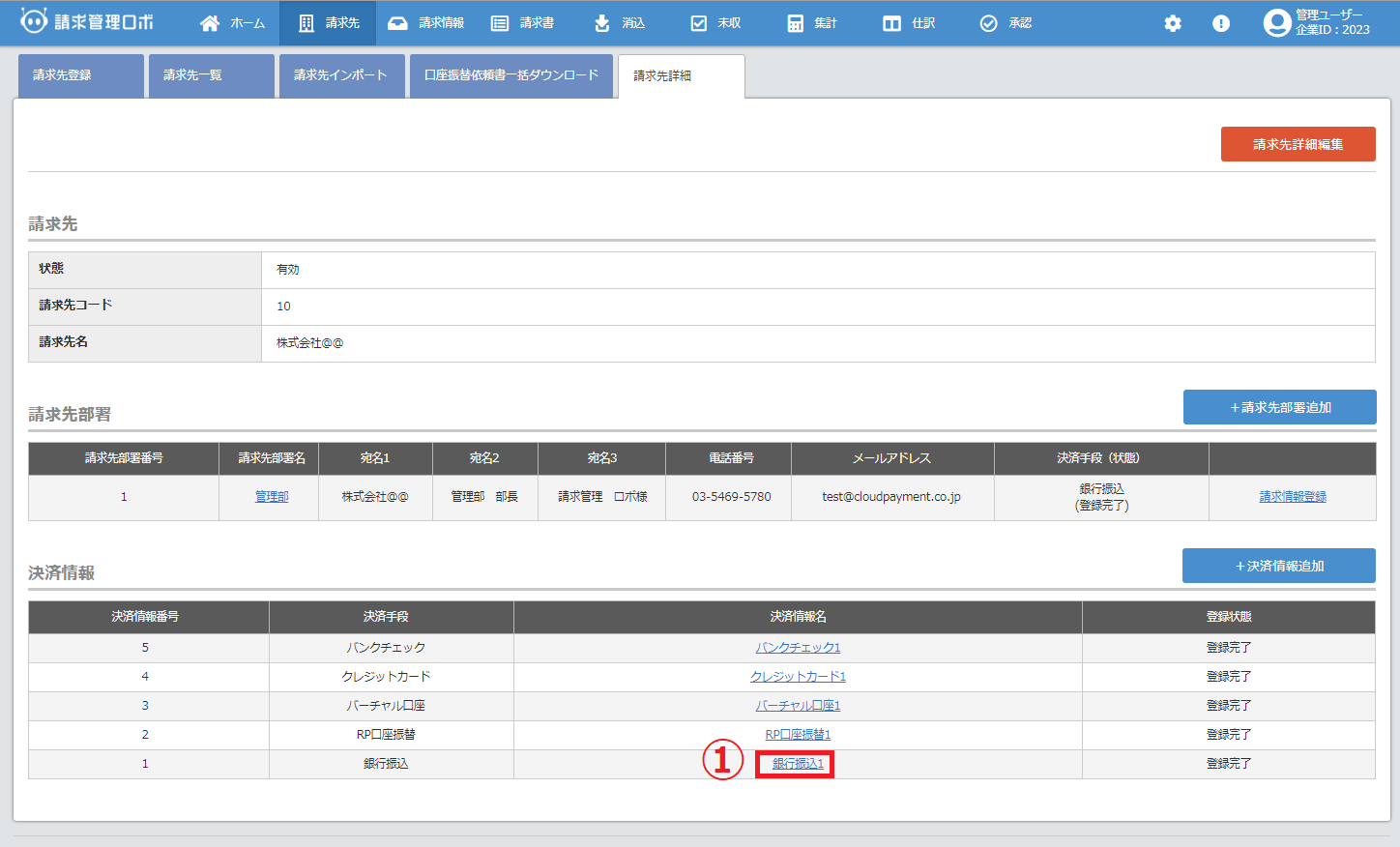Image resolution: width=1400 pixels, height=847 pixels.
Task: Open the 銀行振込1 payment link
Action: [798, 764]
